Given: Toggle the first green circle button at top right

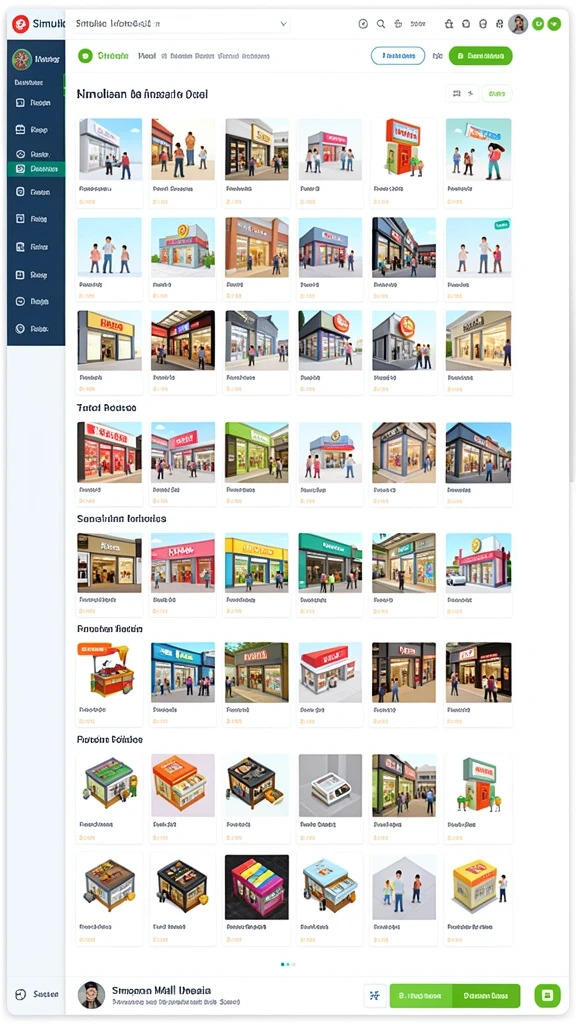Looking at the screenshot, I should click(x=538, y=24).
